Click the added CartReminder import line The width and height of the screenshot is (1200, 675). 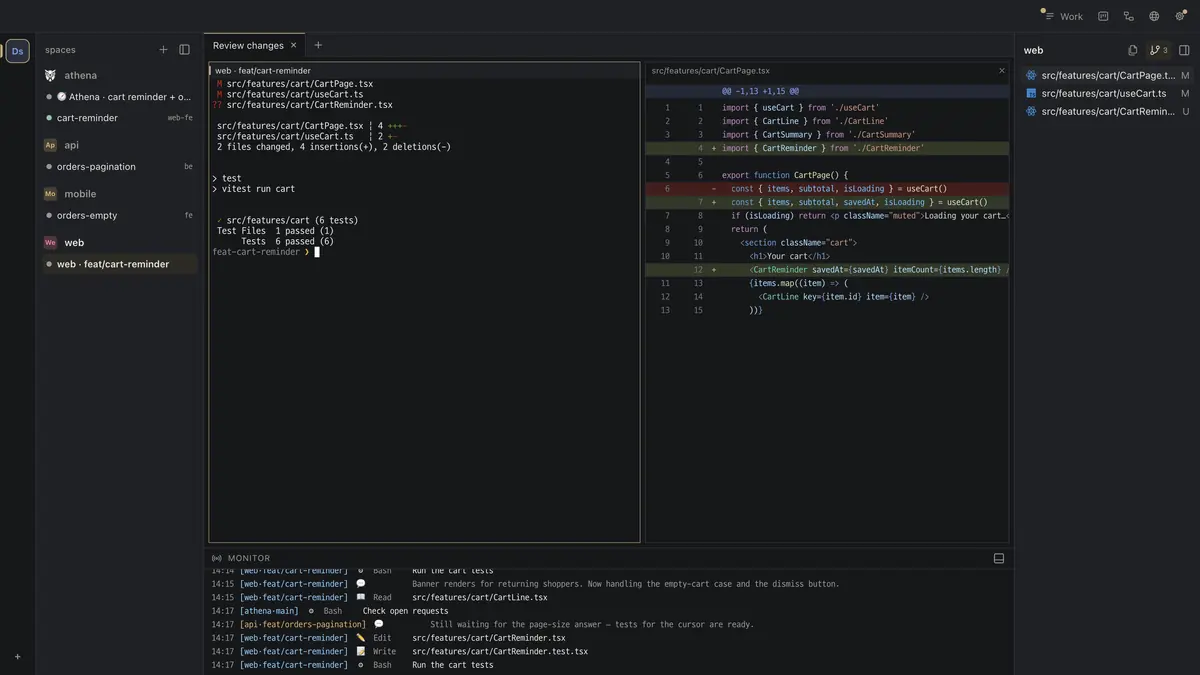coord(827,148)
